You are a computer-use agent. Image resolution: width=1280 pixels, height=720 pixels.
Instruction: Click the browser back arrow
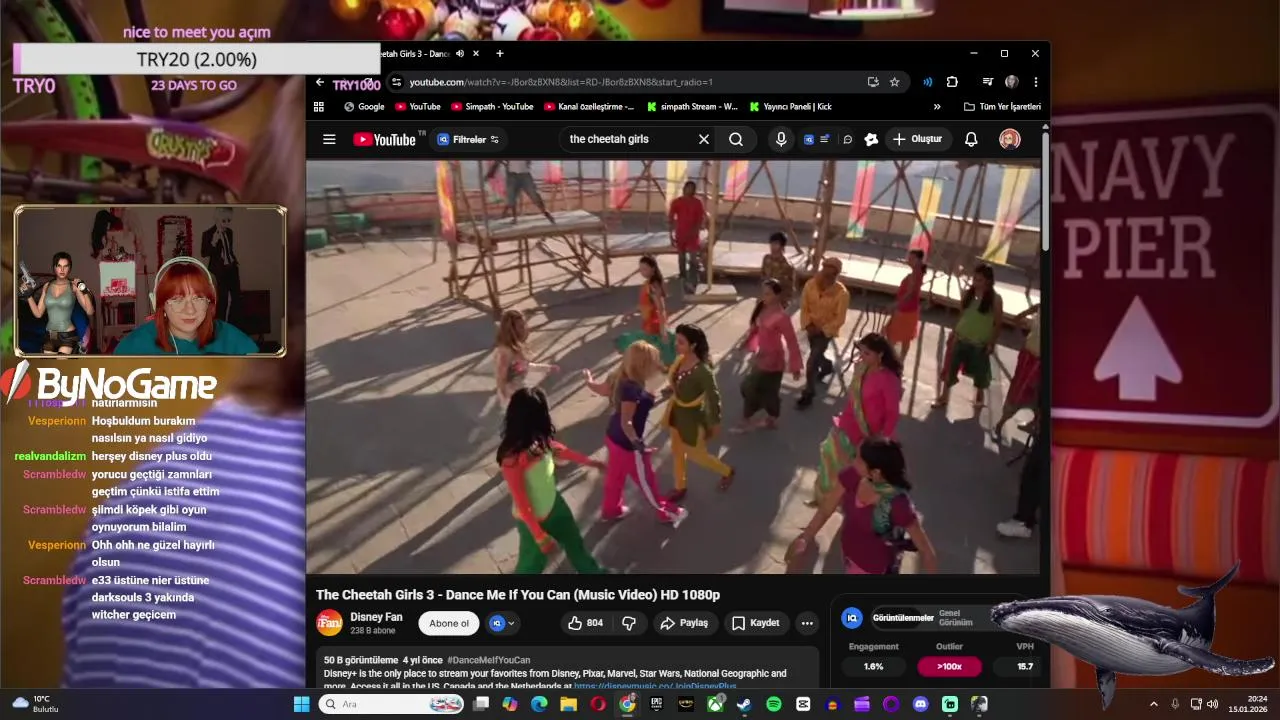320,82
